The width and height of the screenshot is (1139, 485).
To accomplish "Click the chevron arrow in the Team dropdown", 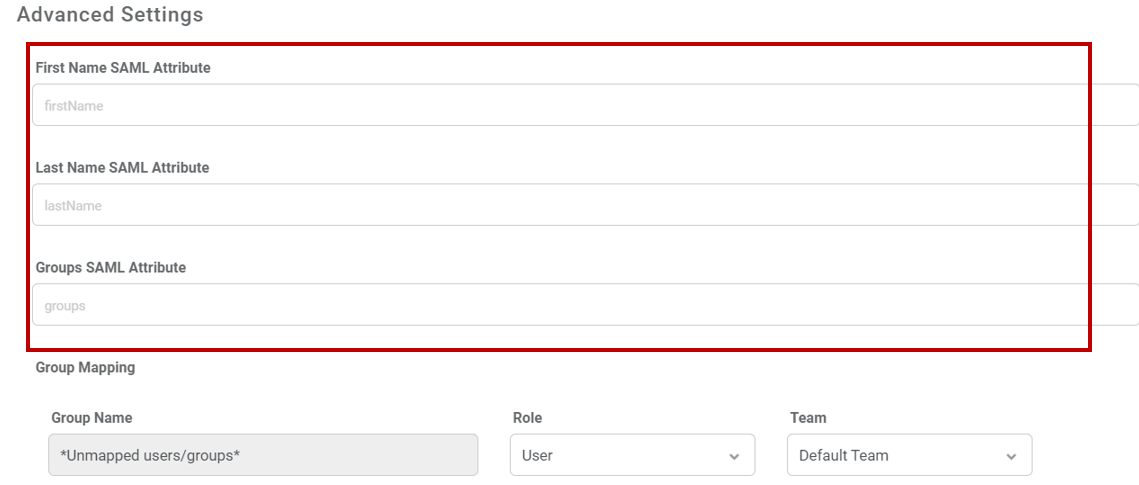I will point(1011,456).
